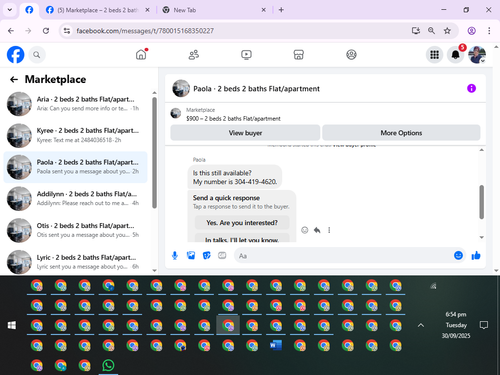Open Aria's conversation in the list
The image size is (500, 375).
(76, 104)
